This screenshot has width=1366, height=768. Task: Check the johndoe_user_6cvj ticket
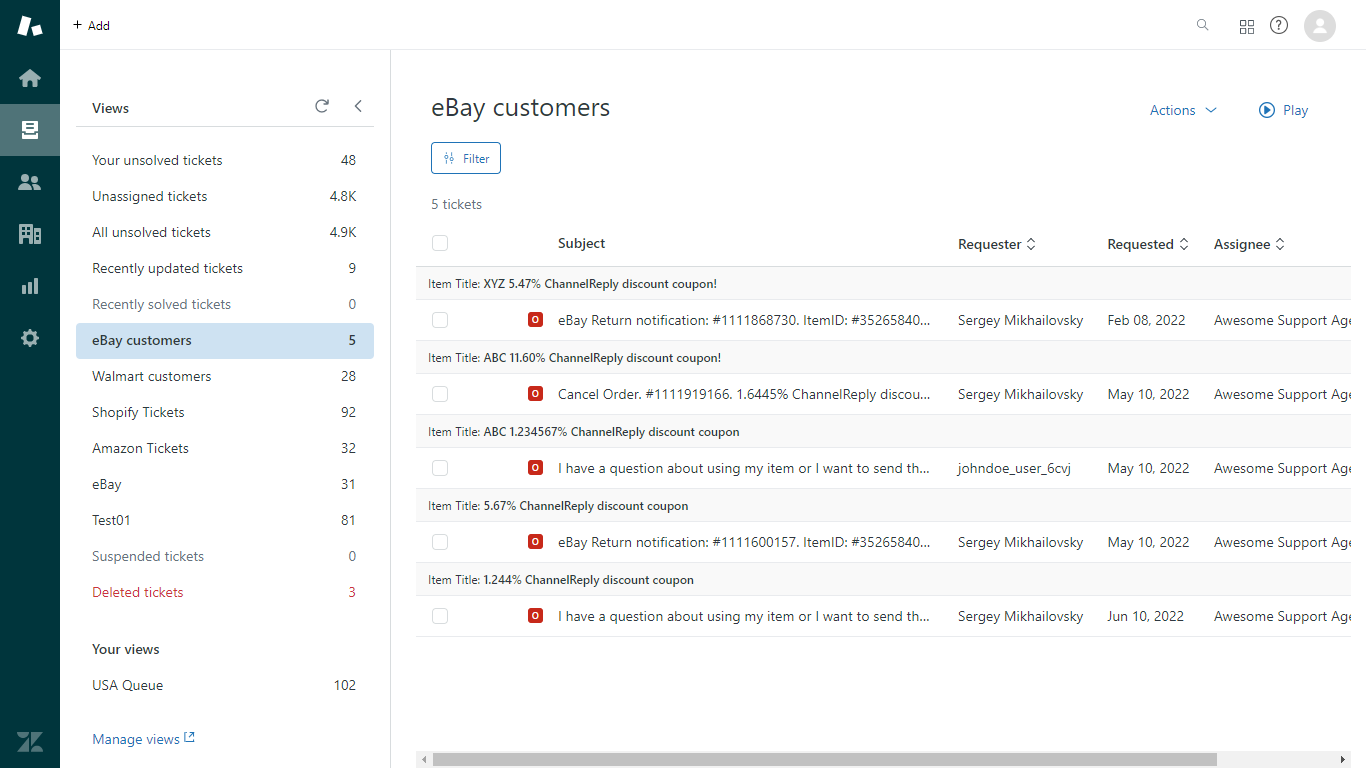click(x=440, y=468)
